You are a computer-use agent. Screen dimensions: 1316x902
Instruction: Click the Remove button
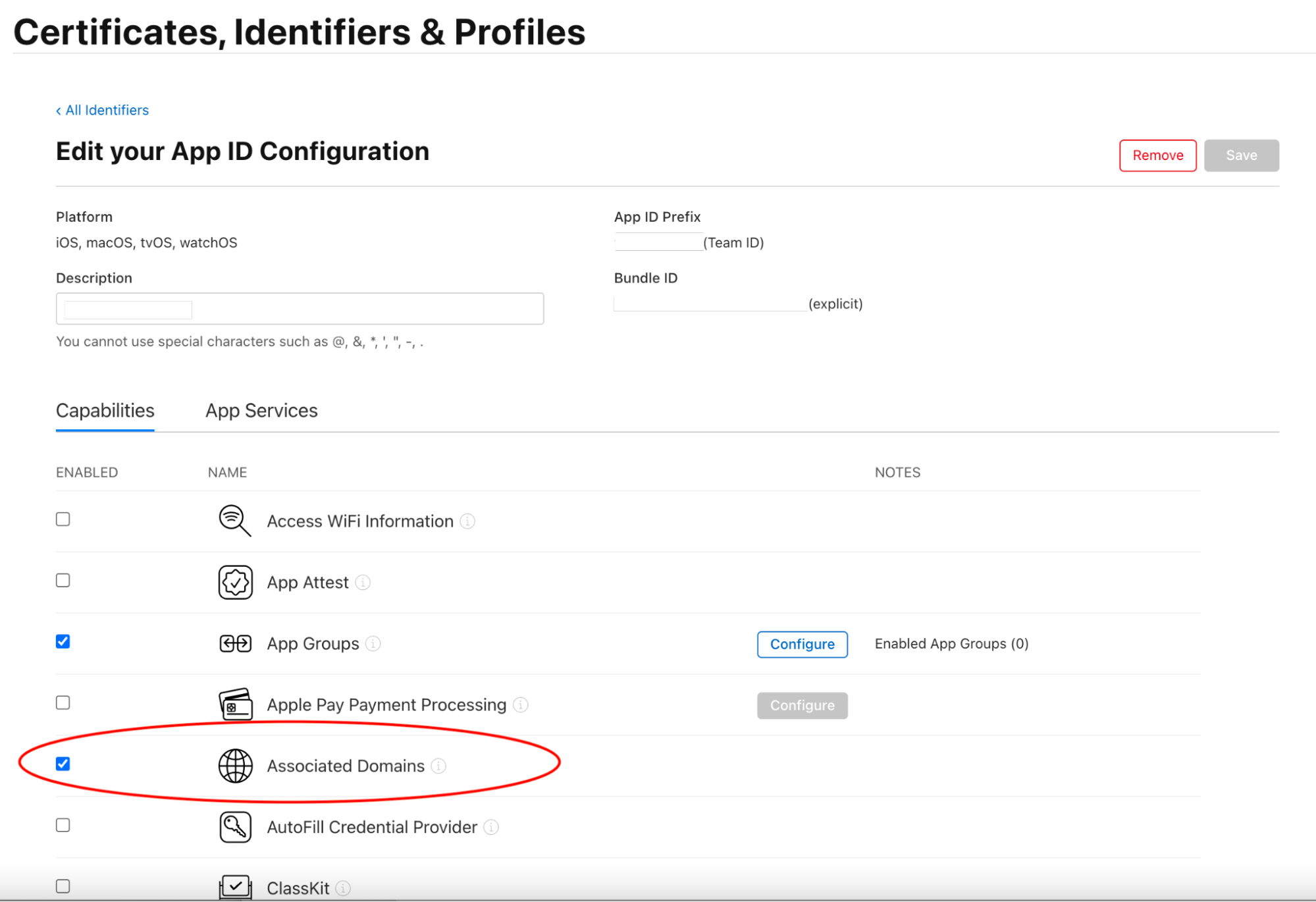coord(1157,155)
